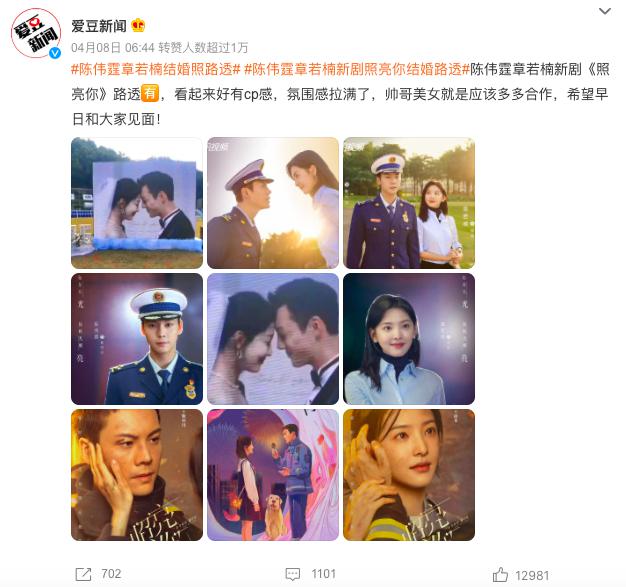The image size is (626, 587).
Task: Click the crown membership badge icon
Action: 138,26
